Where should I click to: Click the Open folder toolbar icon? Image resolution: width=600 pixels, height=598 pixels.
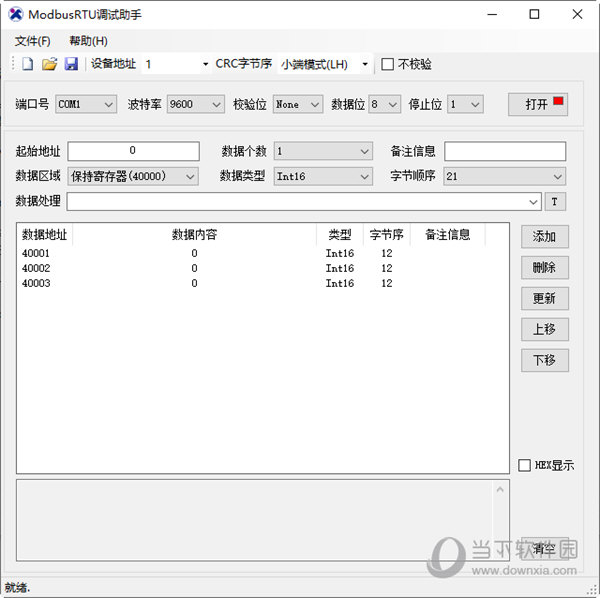coord(49,64)
